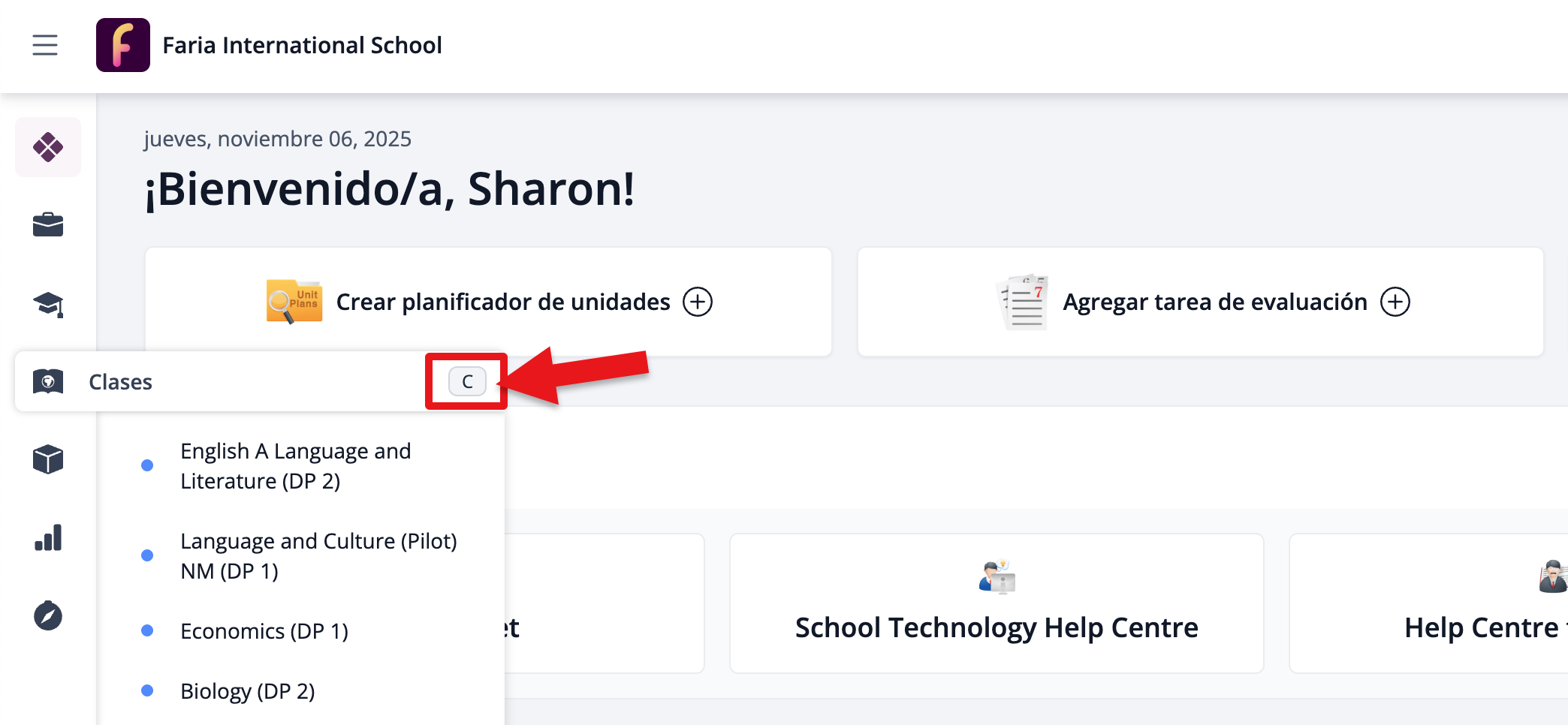Click the compass icon in sidebar
The image size is (1568, 725).
point(48,616)
